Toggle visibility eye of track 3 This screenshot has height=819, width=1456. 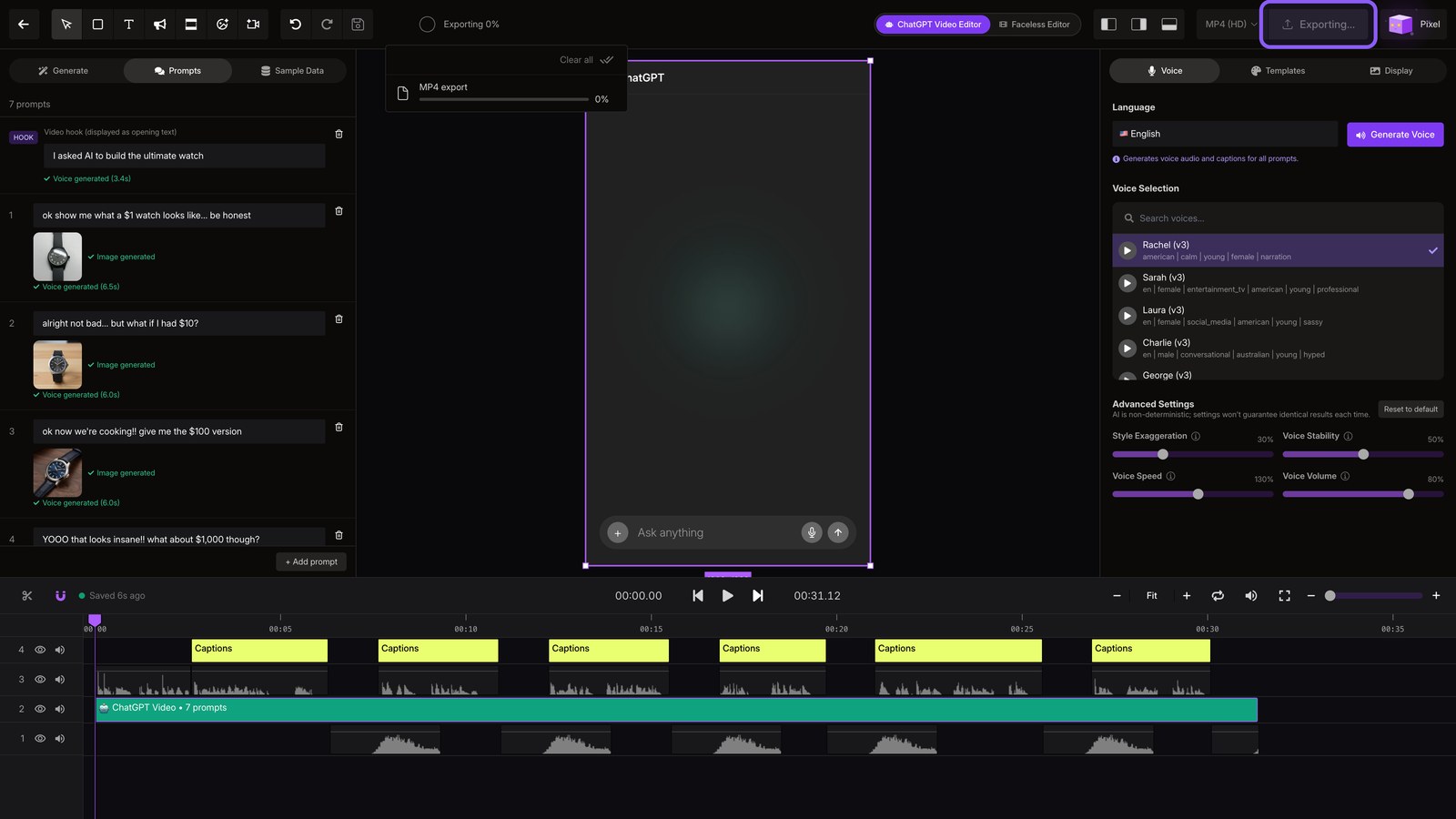tap(40, 680)
